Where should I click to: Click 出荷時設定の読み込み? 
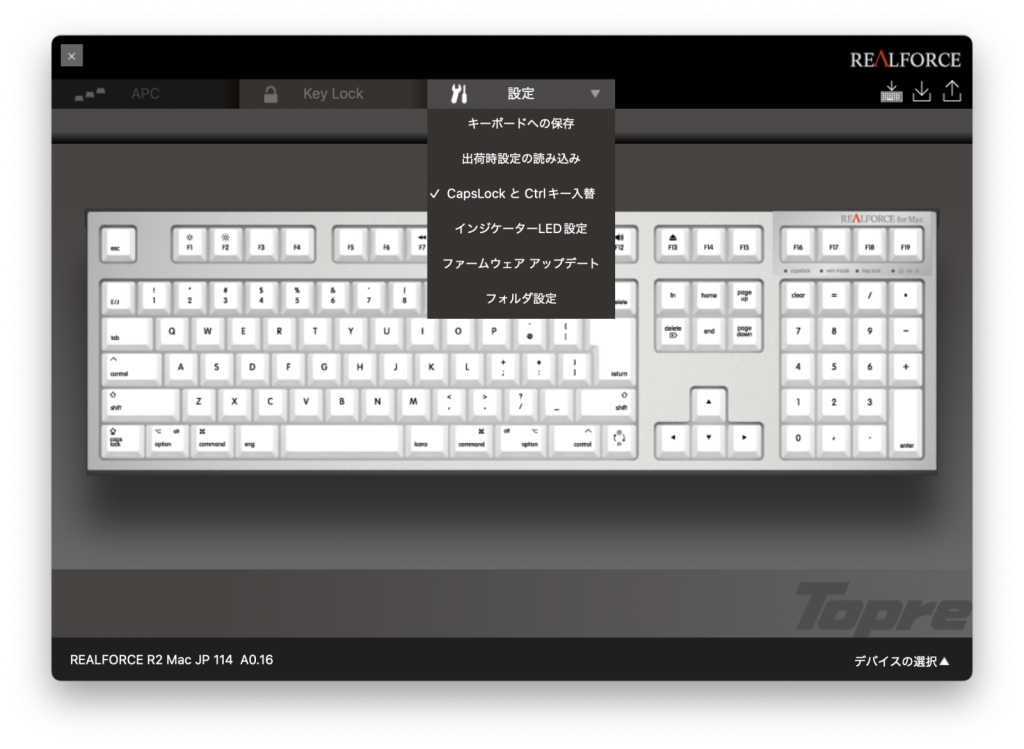(x=521, y=158)
